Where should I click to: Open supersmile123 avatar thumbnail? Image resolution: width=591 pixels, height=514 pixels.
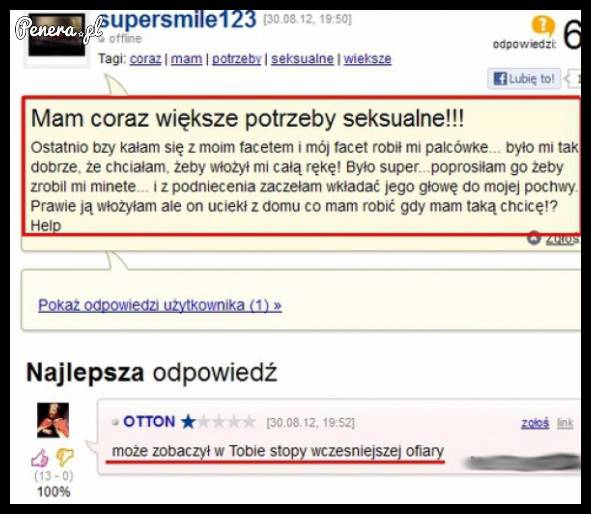coord(57,35)
